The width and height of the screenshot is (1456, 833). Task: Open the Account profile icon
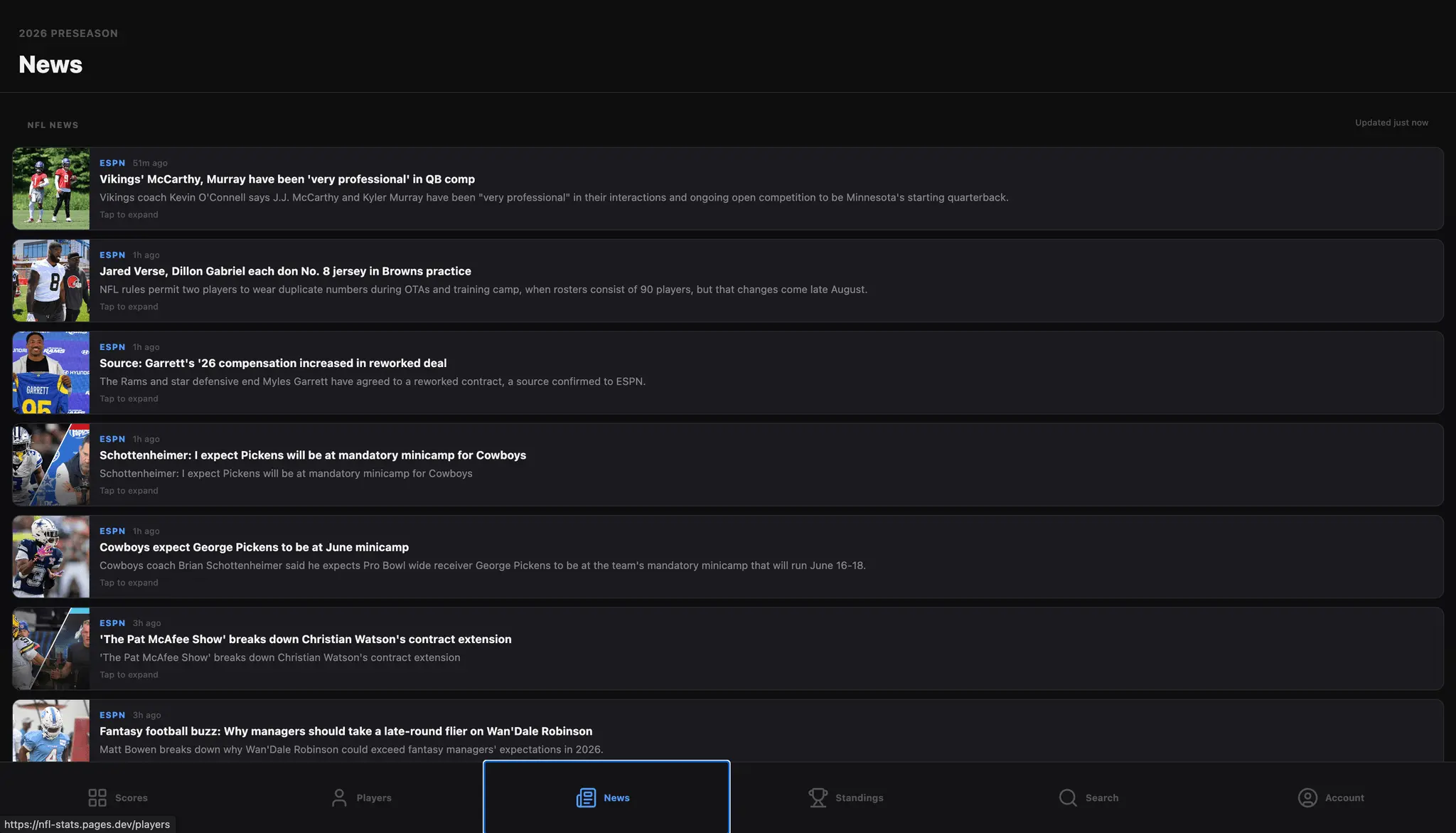[x=1307, y=797]
